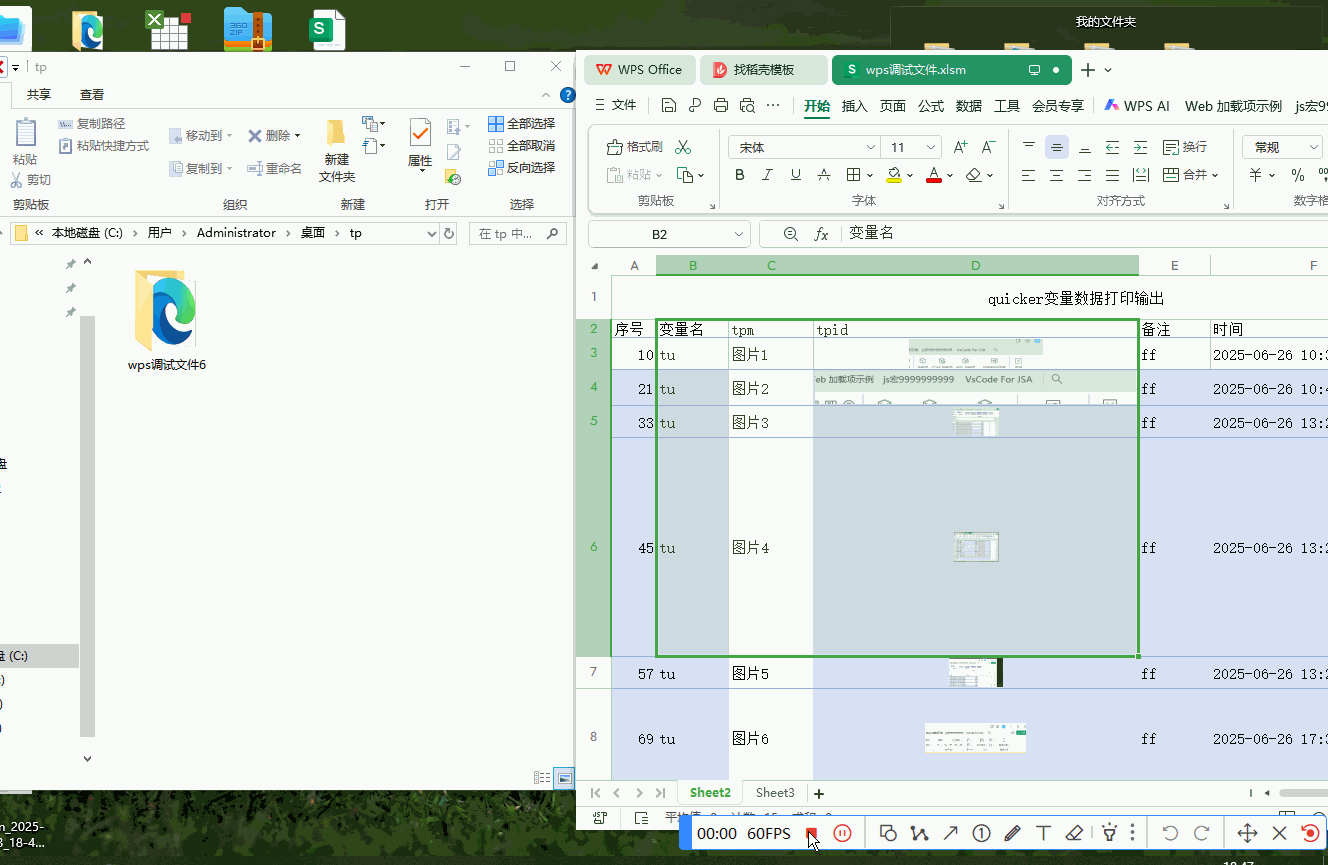The image size is (1328, 865).
Task: Click the red font color swatch icon
Action: coord(934,175)
